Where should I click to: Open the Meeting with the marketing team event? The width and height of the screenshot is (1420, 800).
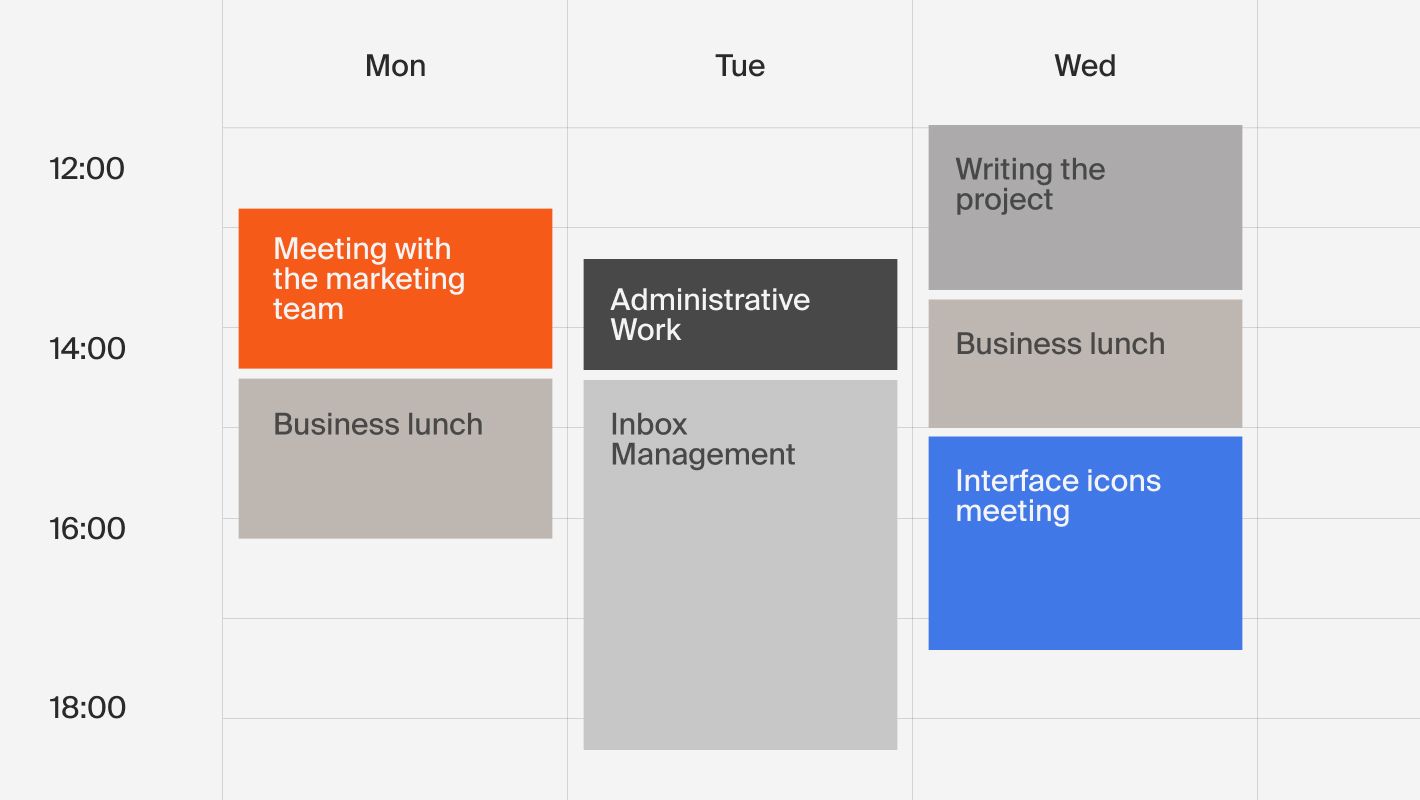[x=395, y=288]
